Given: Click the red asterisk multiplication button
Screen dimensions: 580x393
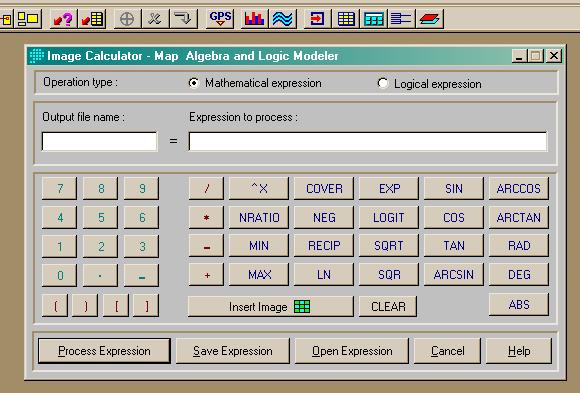Looking at the screenshot, I should pyautogui.click(x=206, y=217).
